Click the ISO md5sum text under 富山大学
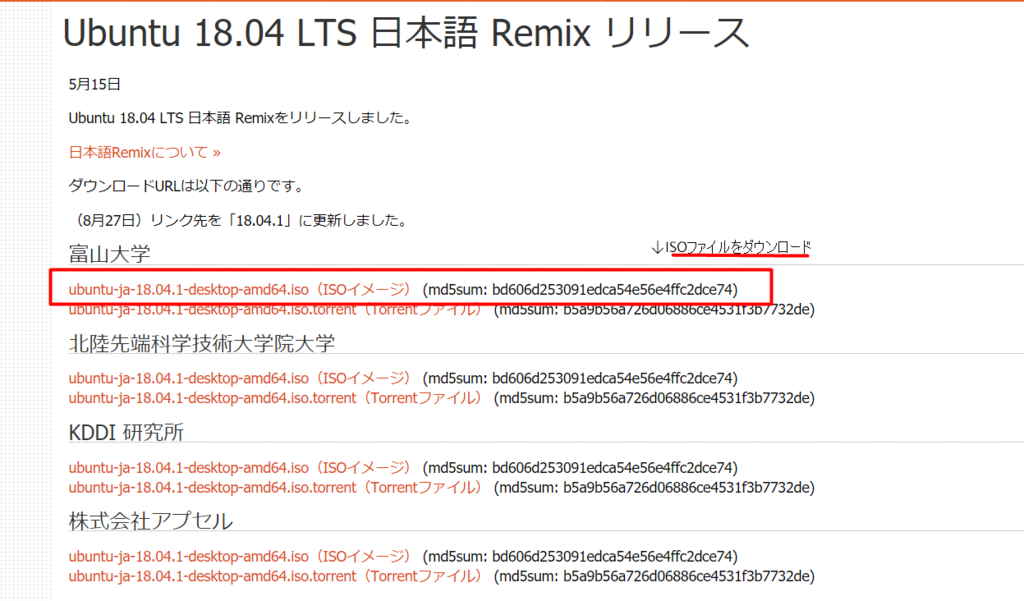Screen dimensions: 1024x601 click(x=580, y=289)
